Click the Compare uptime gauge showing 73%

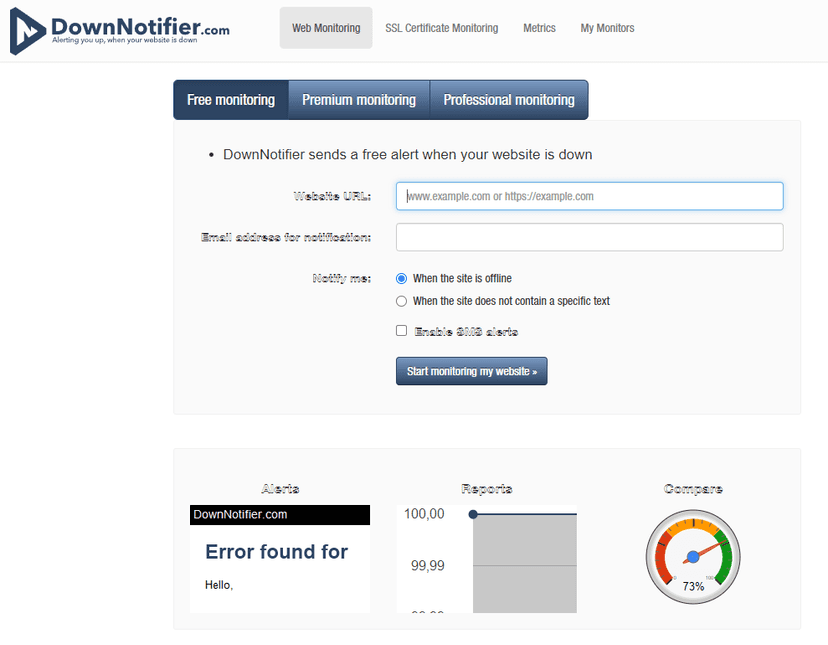[x=692, y=556]
